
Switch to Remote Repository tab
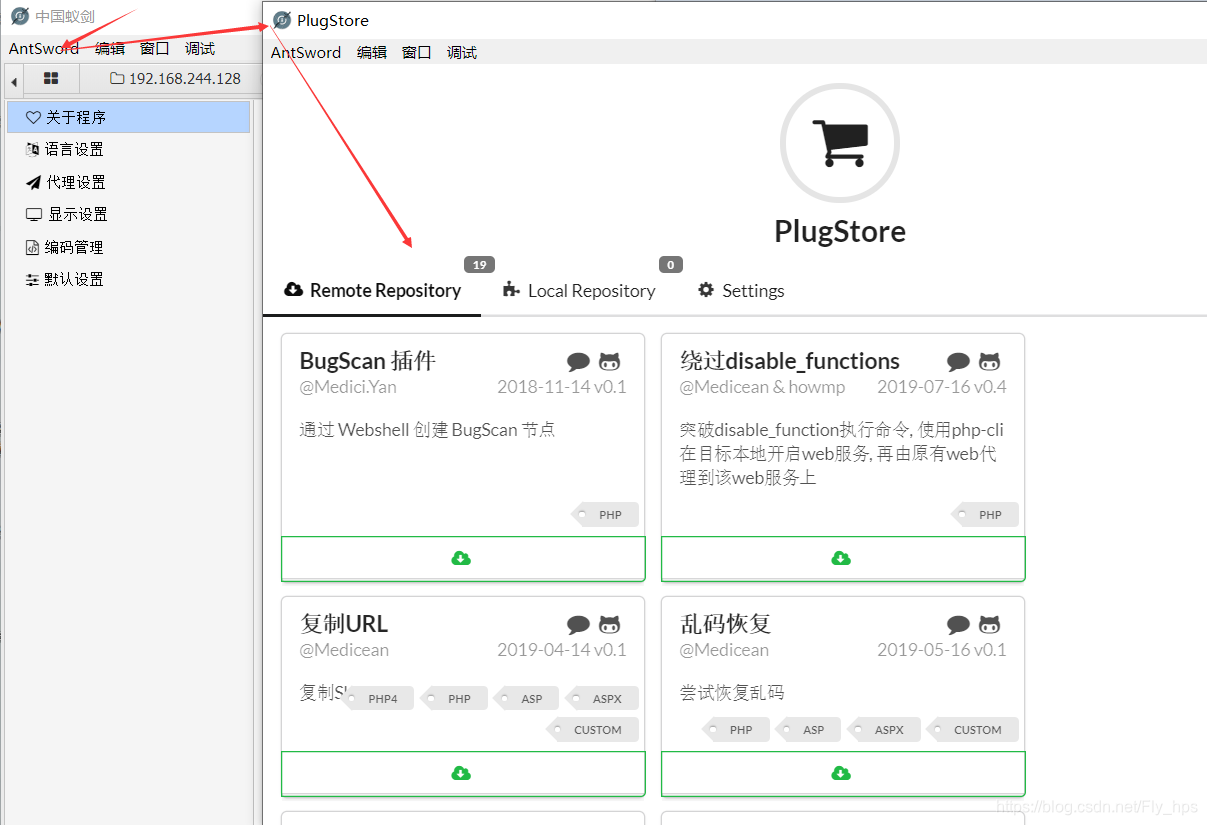pyautogui.click(x=372, y=291)
